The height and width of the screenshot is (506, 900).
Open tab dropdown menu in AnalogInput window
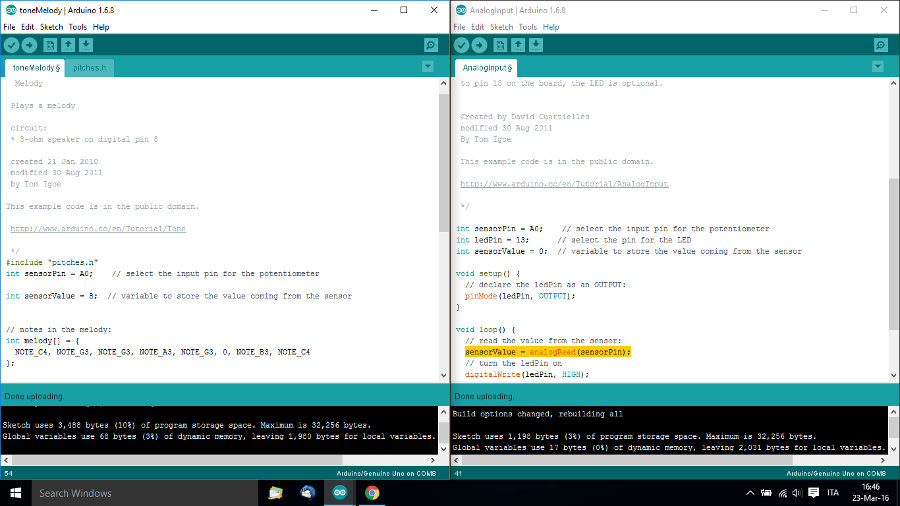point(878,67)
